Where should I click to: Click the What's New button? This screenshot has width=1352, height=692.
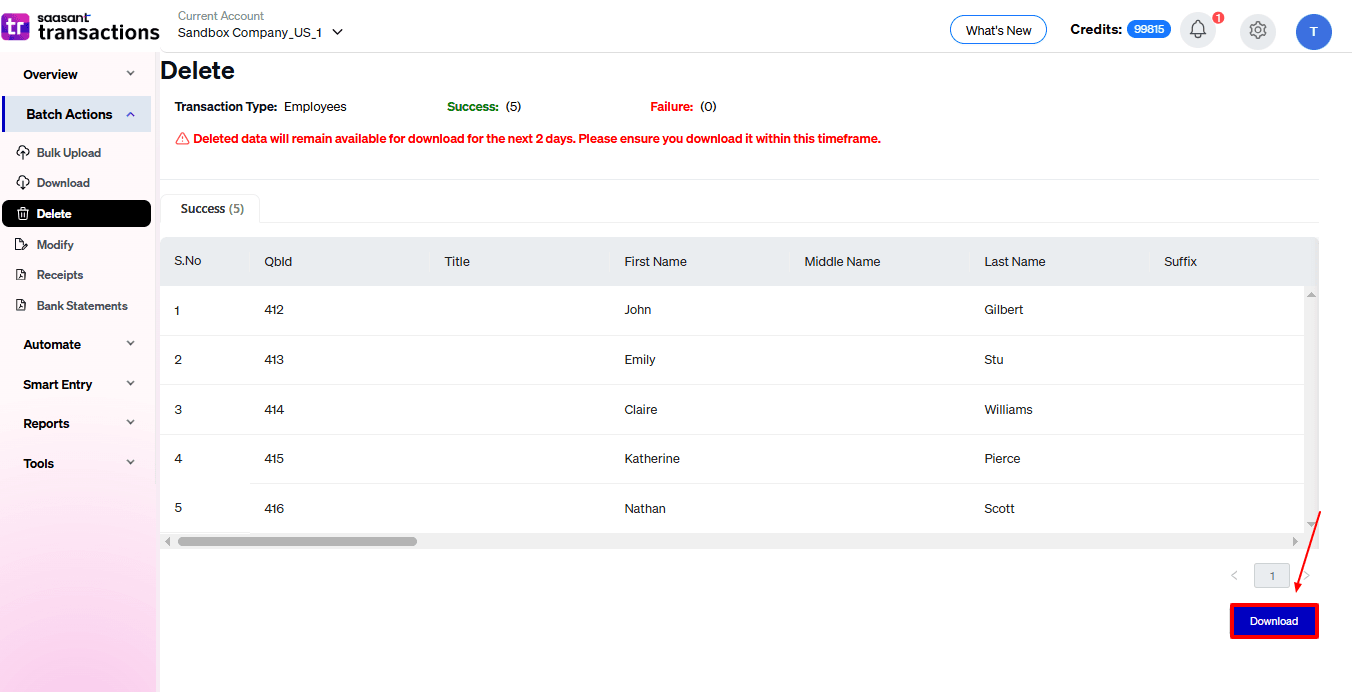pos(997,30)
